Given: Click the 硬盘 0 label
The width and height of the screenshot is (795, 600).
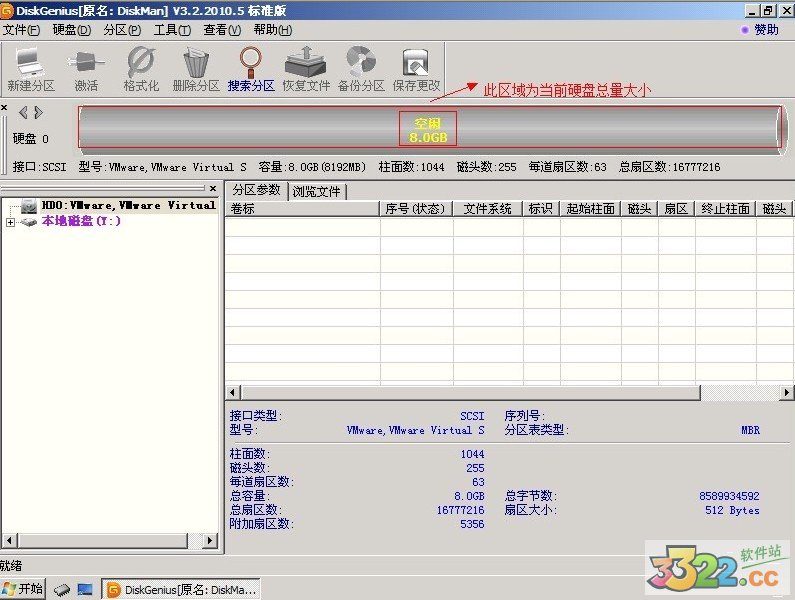Looking at the screenshot, I should tap(31, 139).
